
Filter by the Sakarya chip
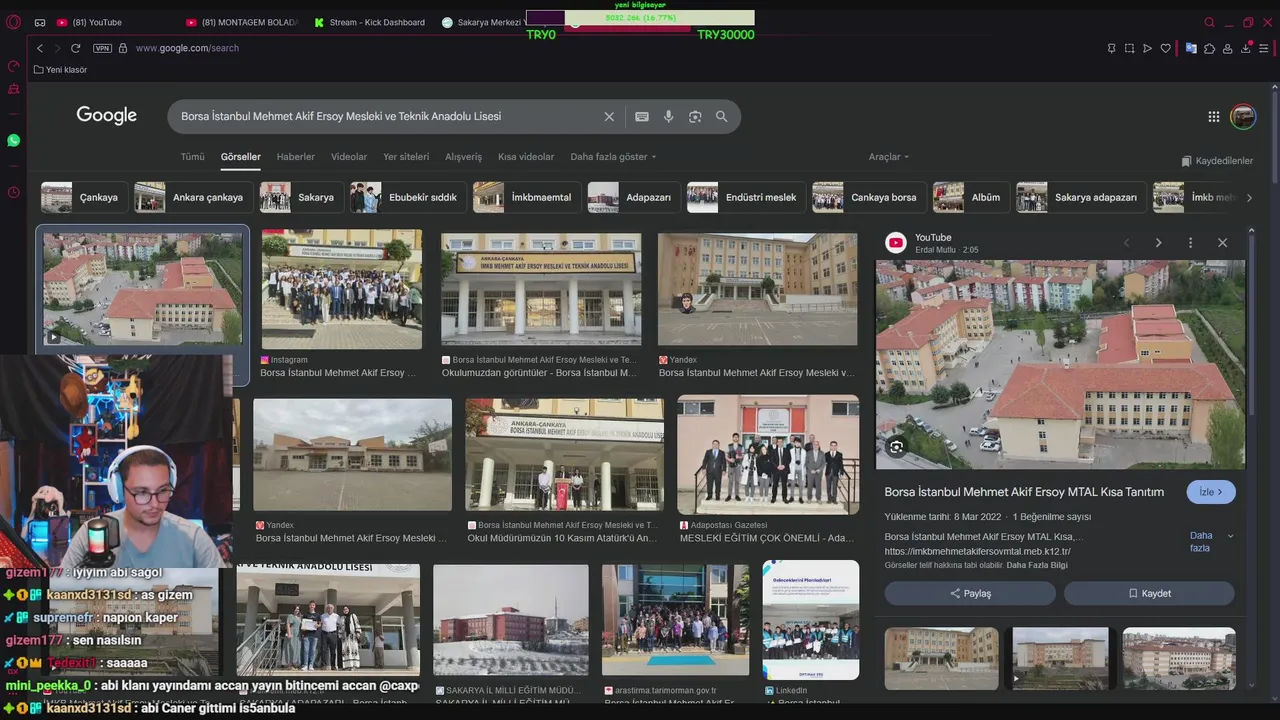(x=301, y=197)
